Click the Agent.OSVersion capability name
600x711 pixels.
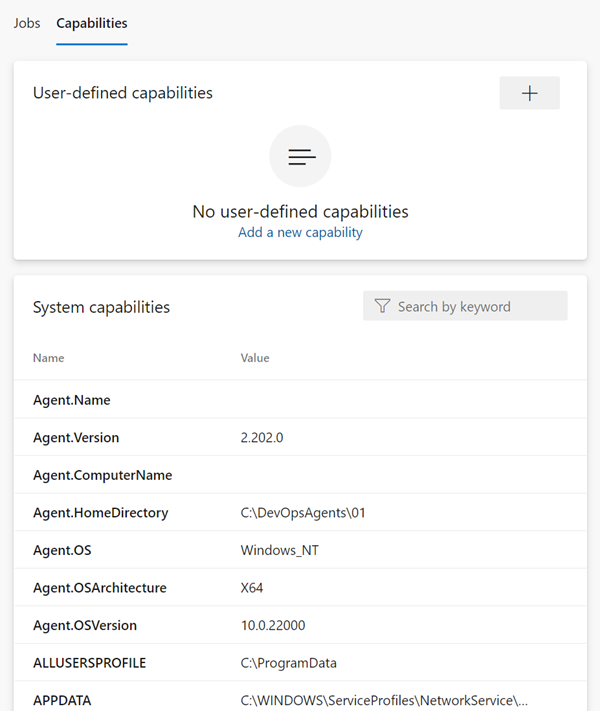pos(85,625)
